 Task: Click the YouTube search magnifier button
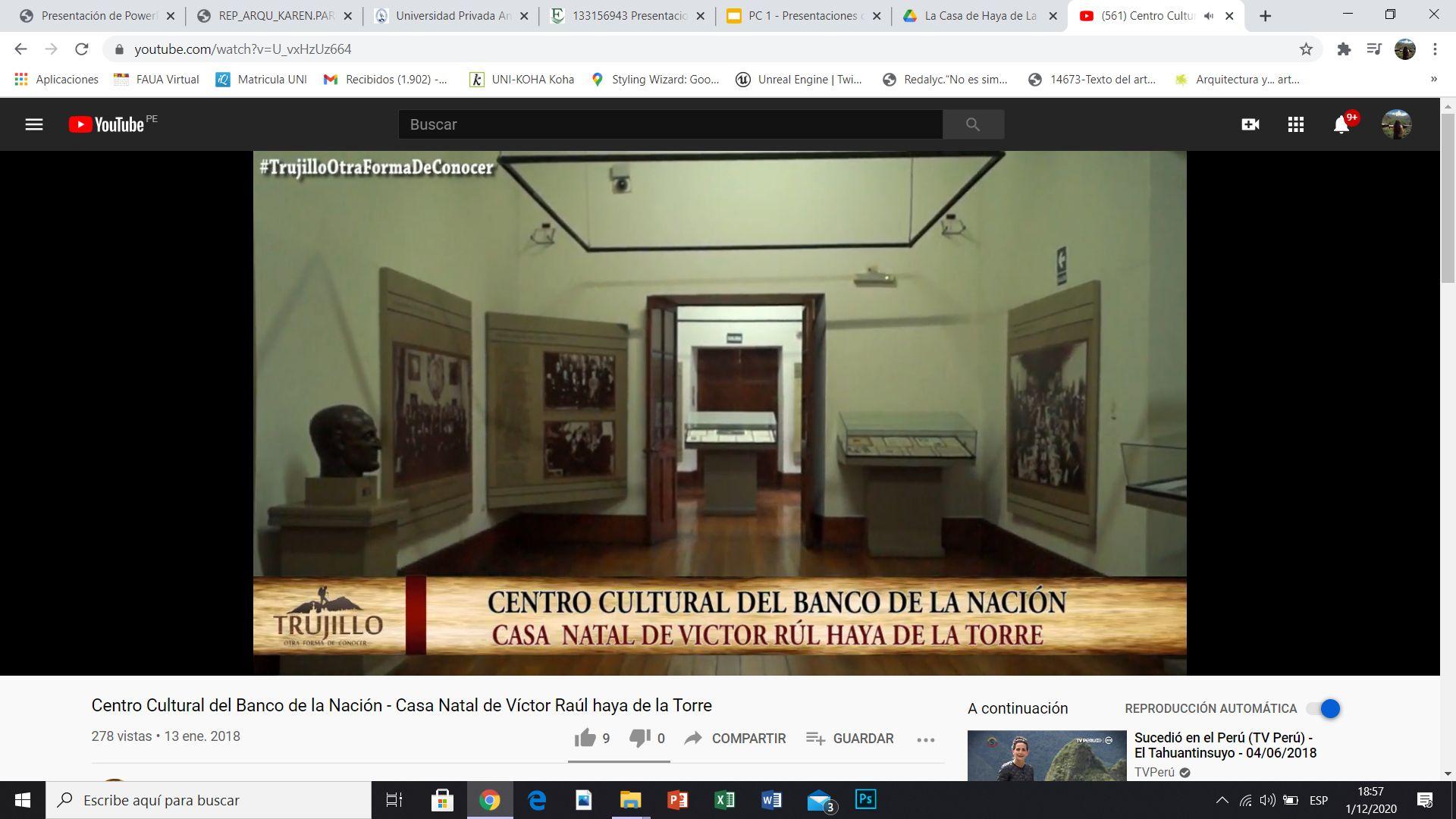[973, 124]
